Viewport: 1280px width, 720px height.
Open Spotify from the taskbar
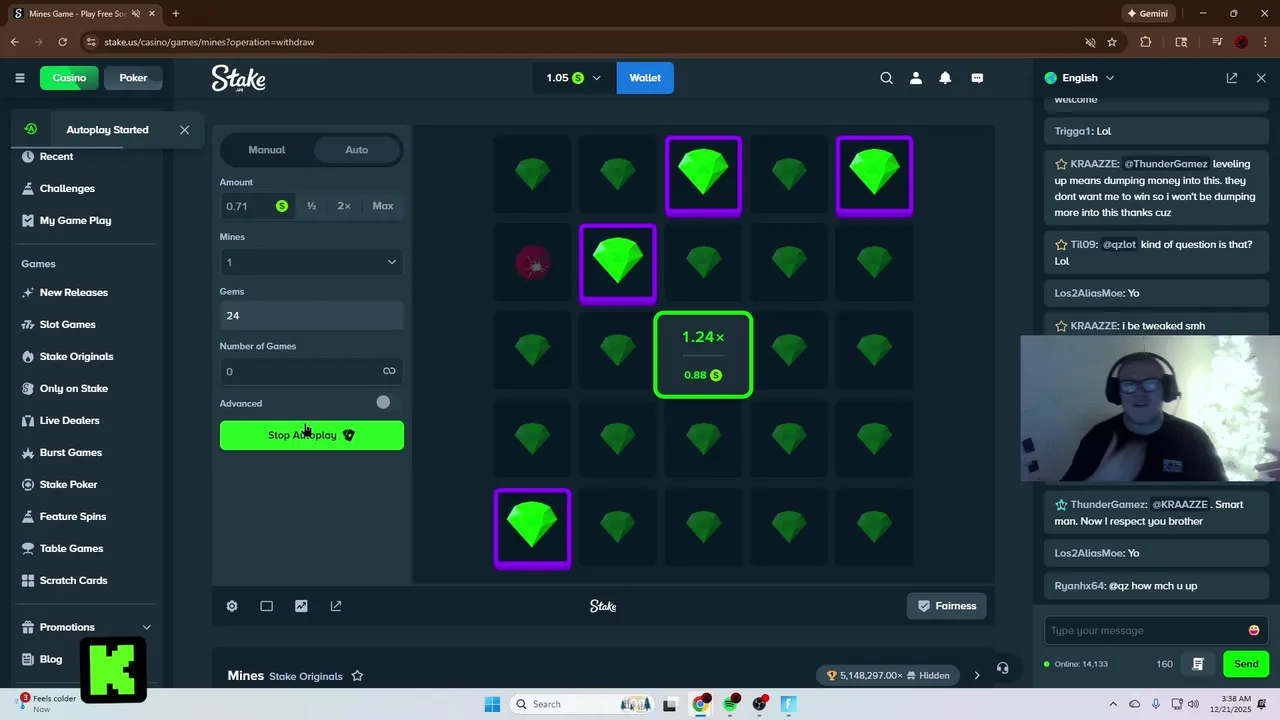[731, 704]
